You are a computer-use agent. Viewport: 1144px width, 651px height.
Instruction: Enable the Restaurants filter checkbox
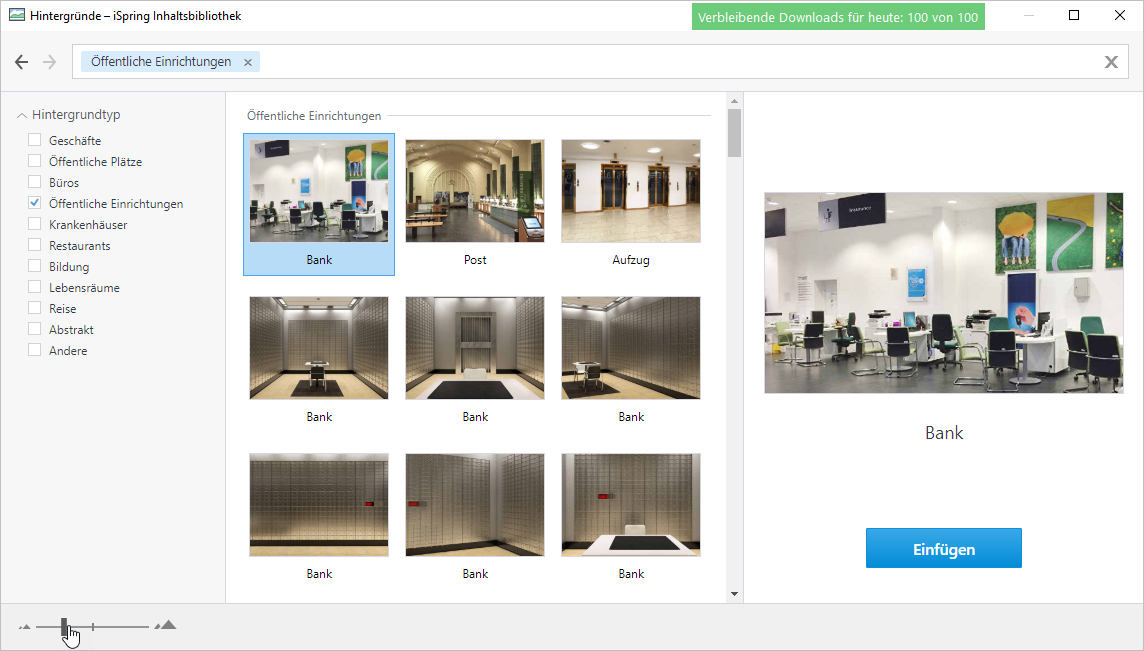35,245
